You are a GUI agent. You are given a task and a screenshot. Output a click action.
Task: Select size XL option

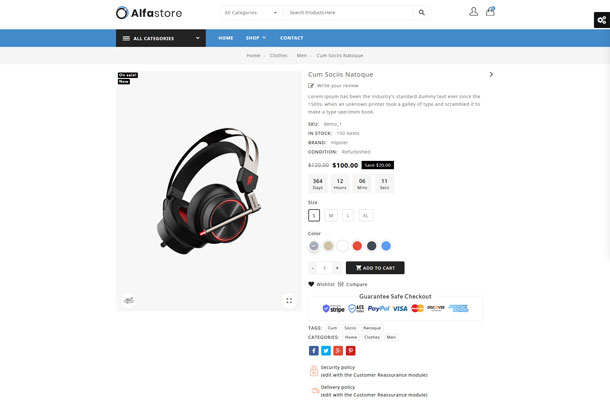tap(366, 215)
